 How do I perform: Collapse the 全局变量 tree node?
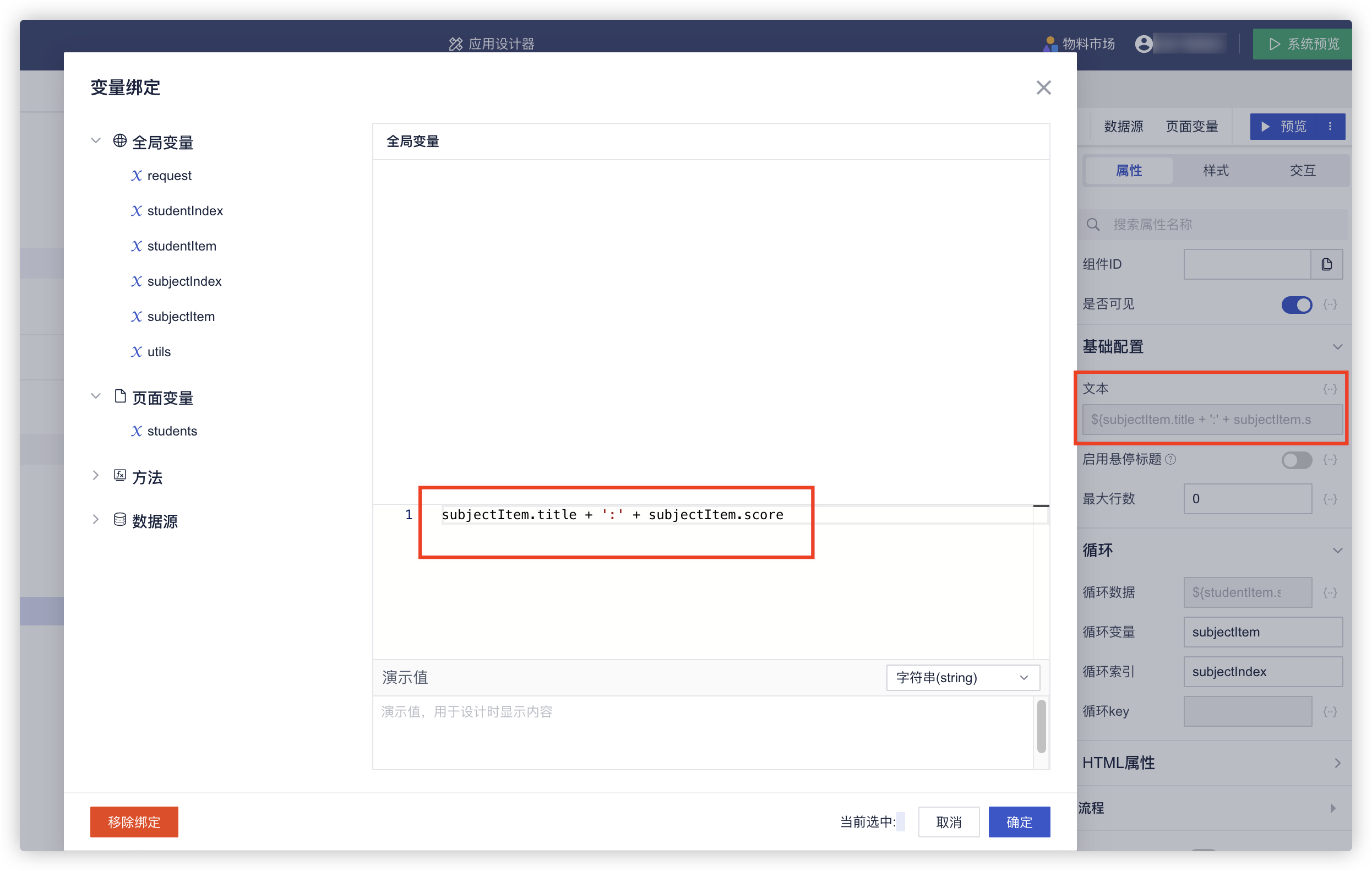coord(96,141)
